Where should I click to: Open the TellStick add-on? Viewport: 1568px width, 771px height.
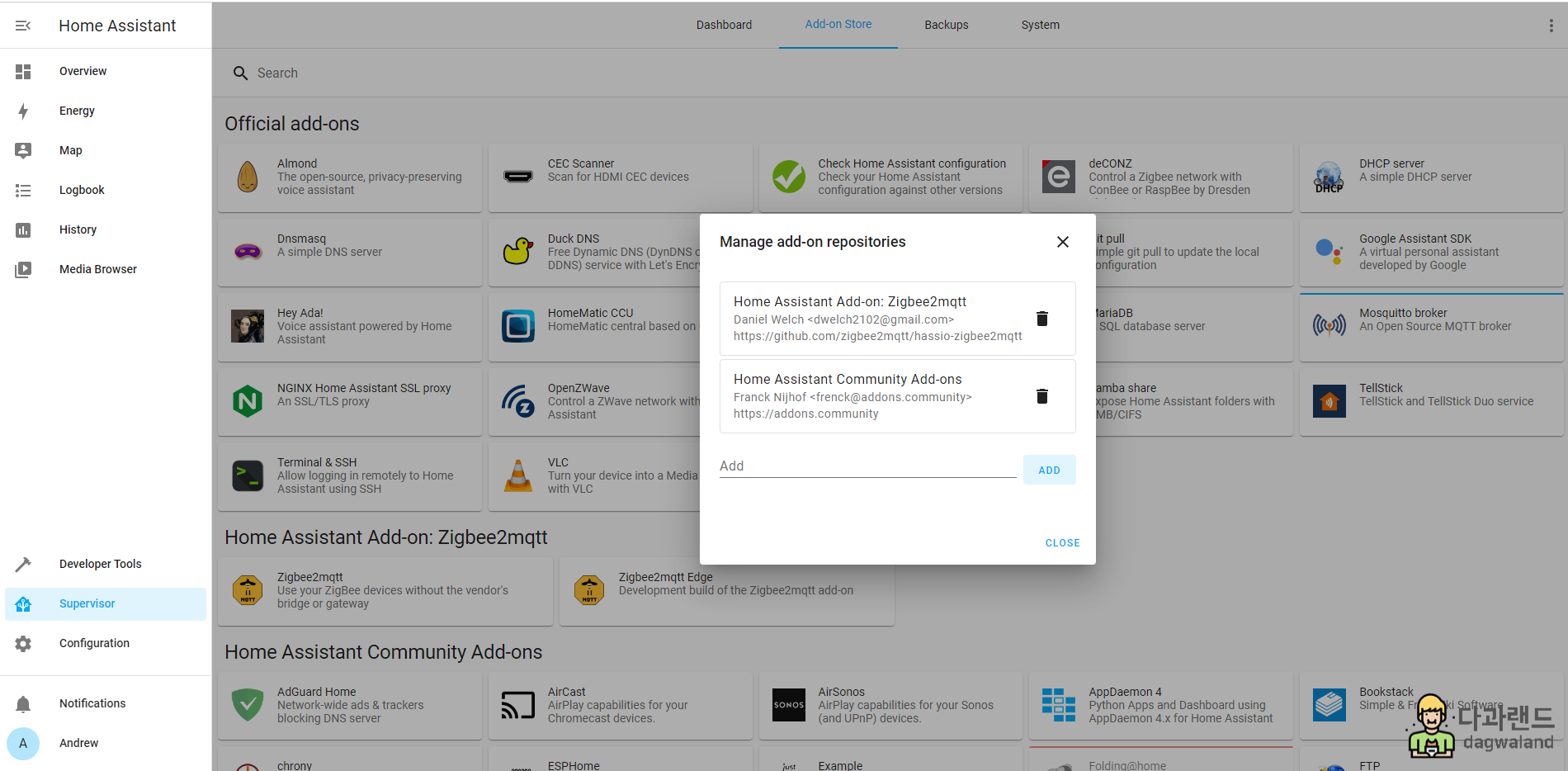click(1432, 402)
